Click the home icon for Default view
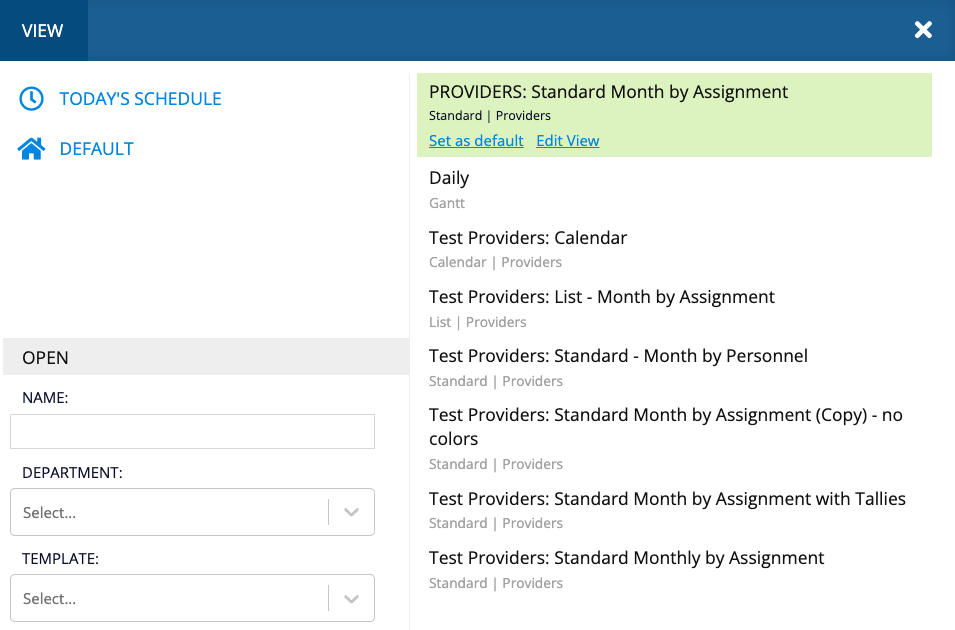The width and height of the screenshot is (955, 630). pyautogui.click(x=32, y=149)
